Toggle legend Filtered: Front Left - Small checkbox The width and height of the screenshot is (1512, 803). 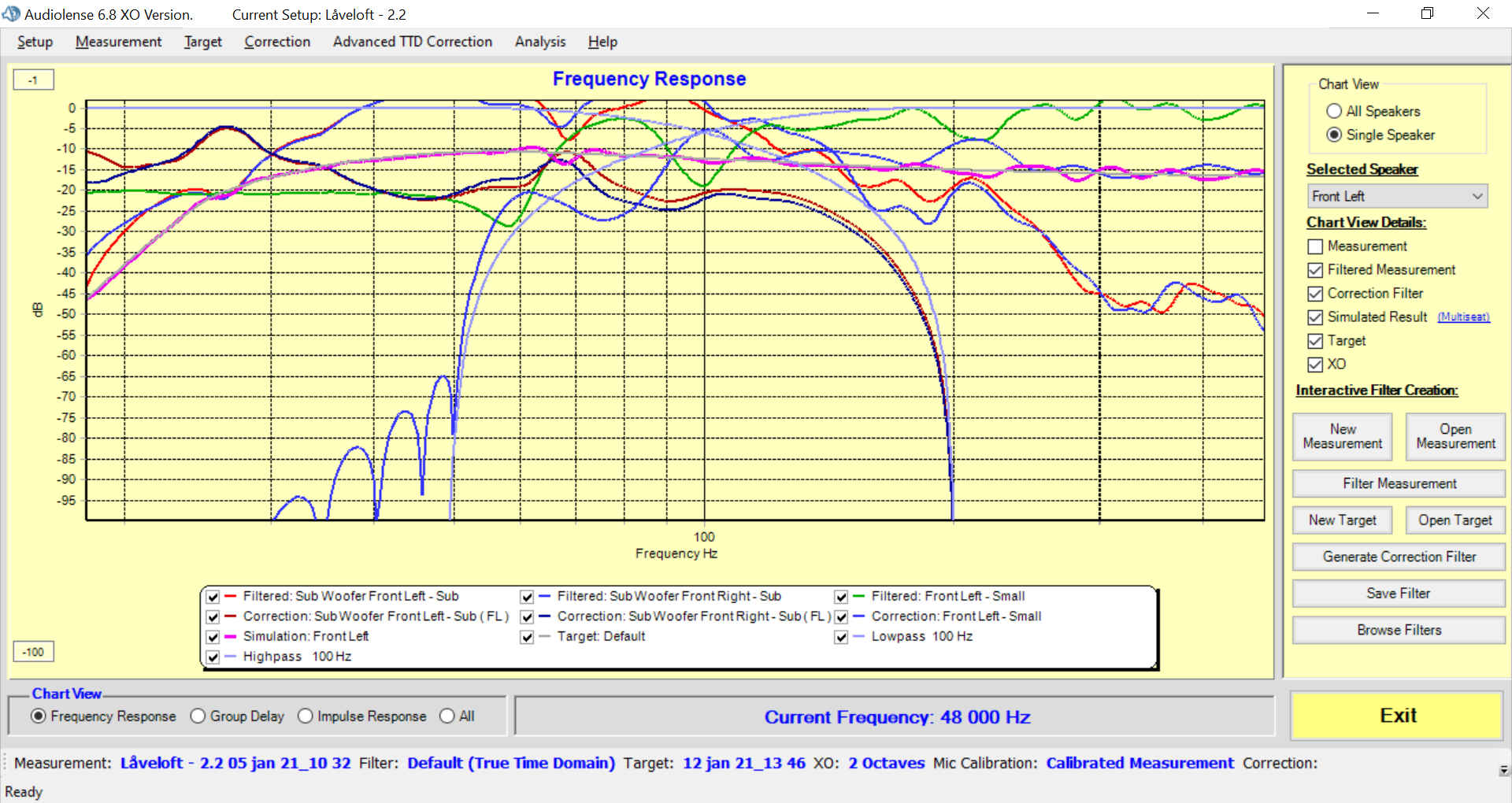point(841,597)
